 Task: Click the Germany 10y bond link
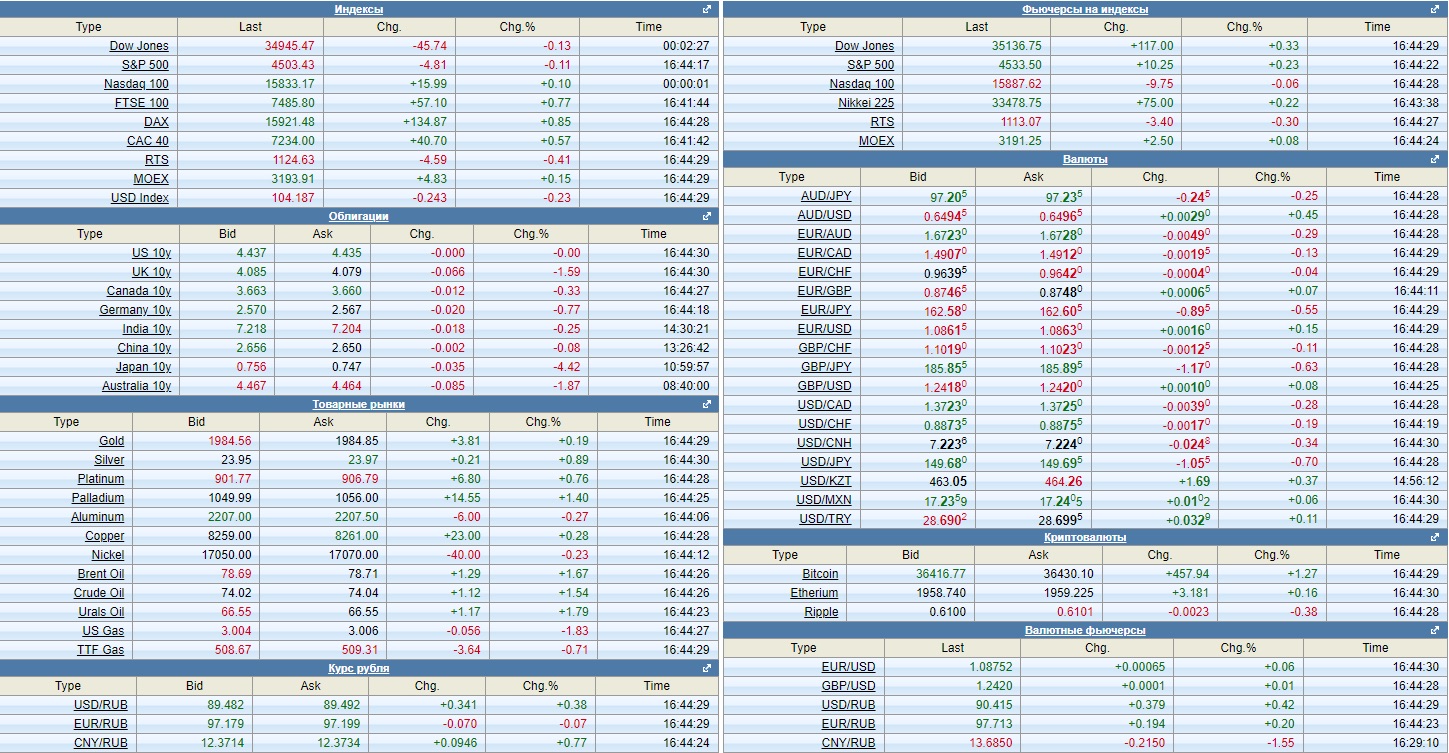click(x=135, y=310)
